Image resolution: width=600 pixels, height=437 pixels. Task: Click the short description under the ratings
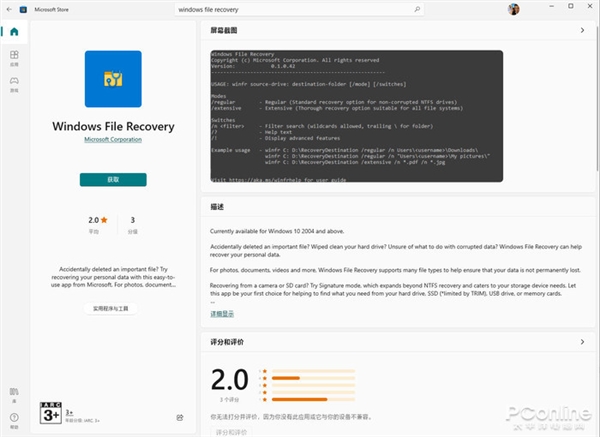coord(113,277)
